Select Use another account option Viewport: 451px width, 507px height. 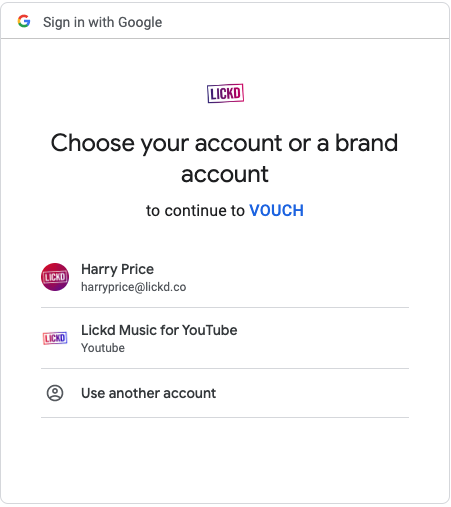225,393
